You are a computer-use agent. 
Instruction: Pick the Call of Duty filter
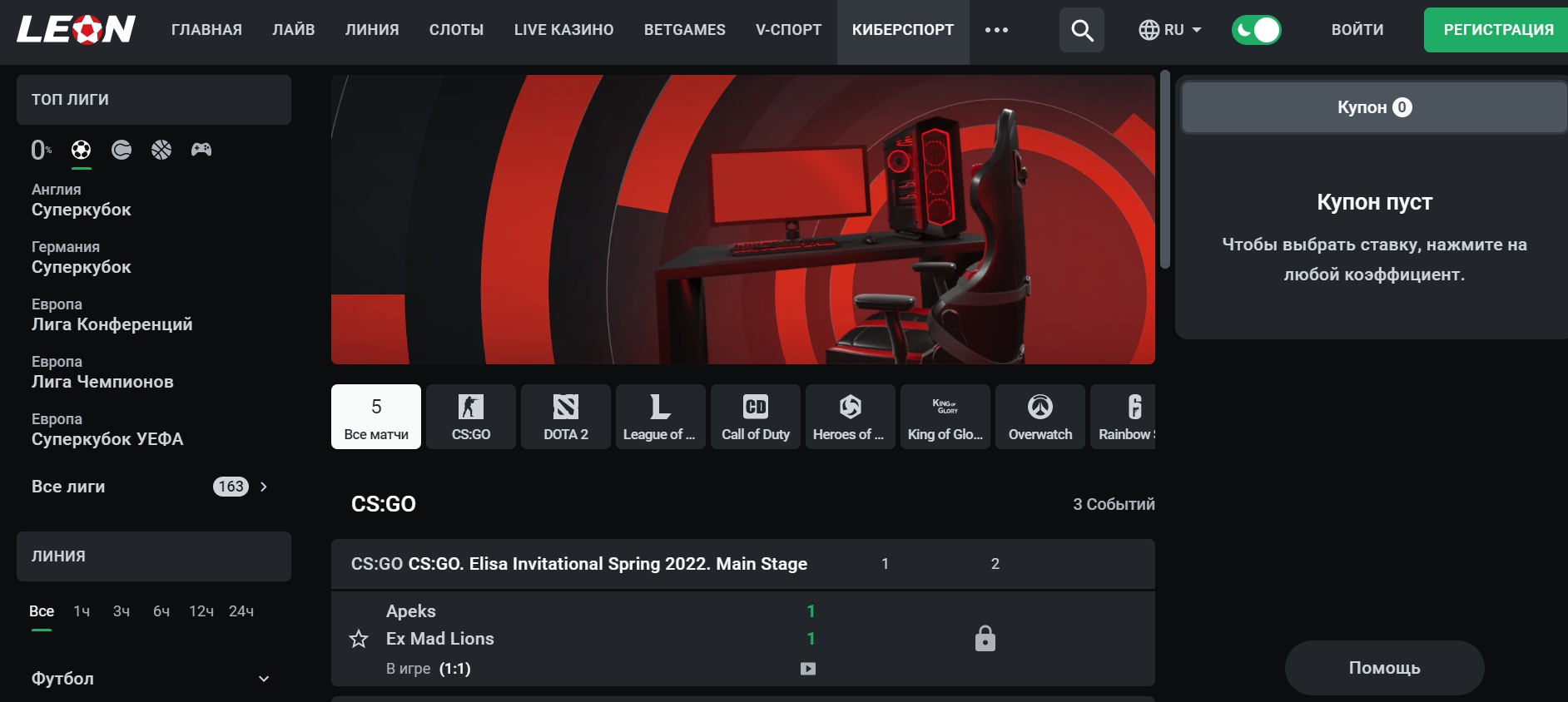pyautogui.click(x=755, y=417)
